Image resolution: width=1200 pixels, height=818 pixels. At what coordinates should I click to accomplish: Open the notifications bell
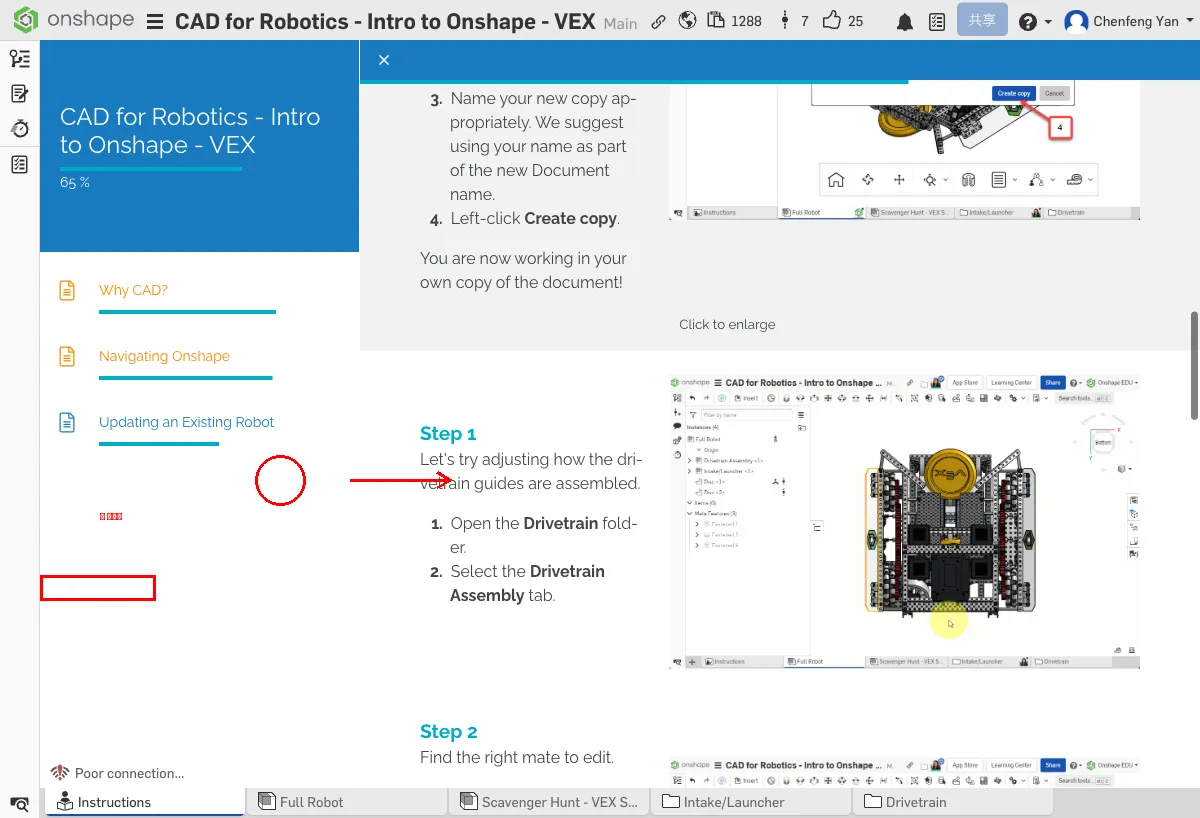[904, 21]
